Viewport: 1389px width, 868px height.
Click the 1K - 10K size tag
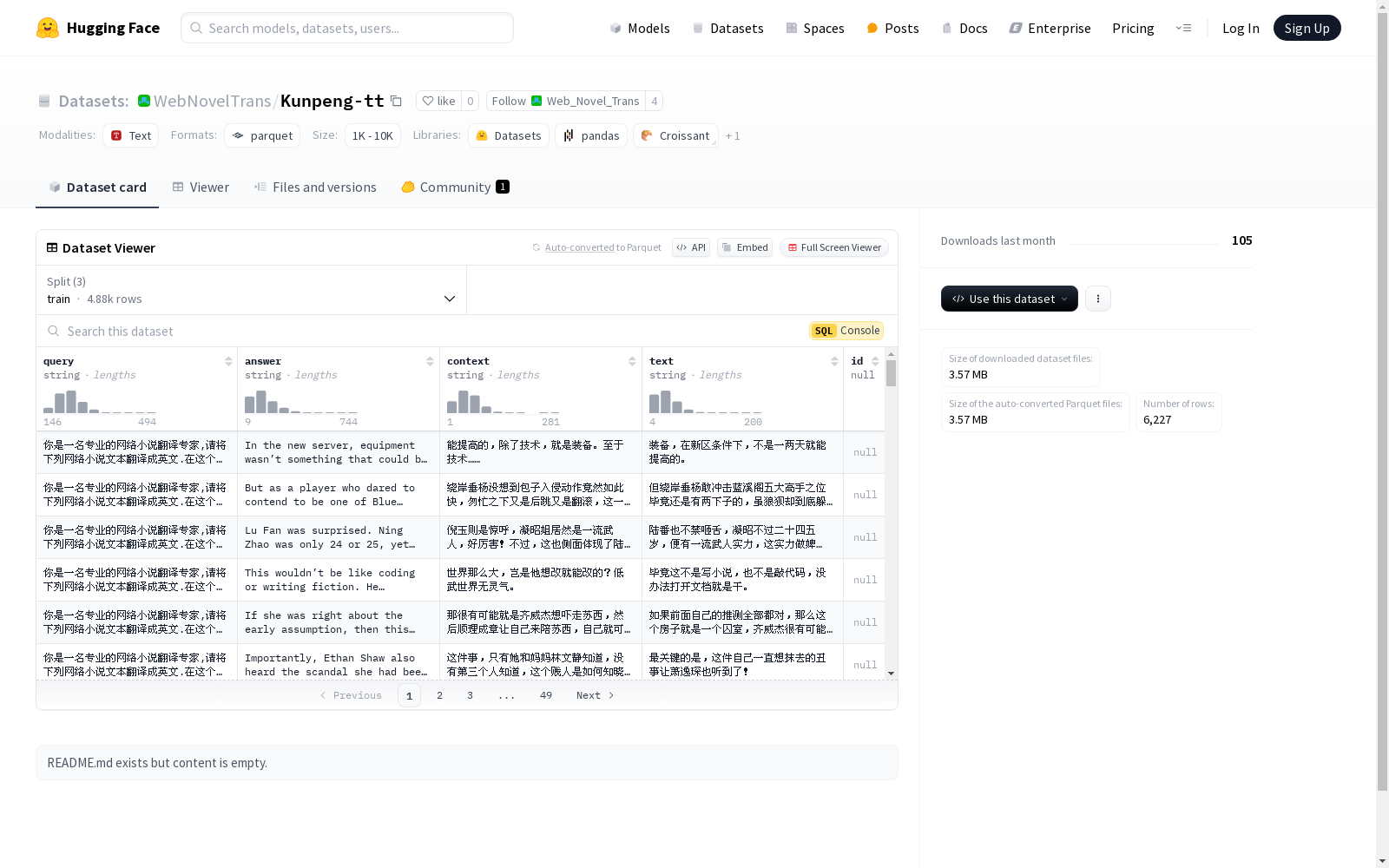(372, 135)
